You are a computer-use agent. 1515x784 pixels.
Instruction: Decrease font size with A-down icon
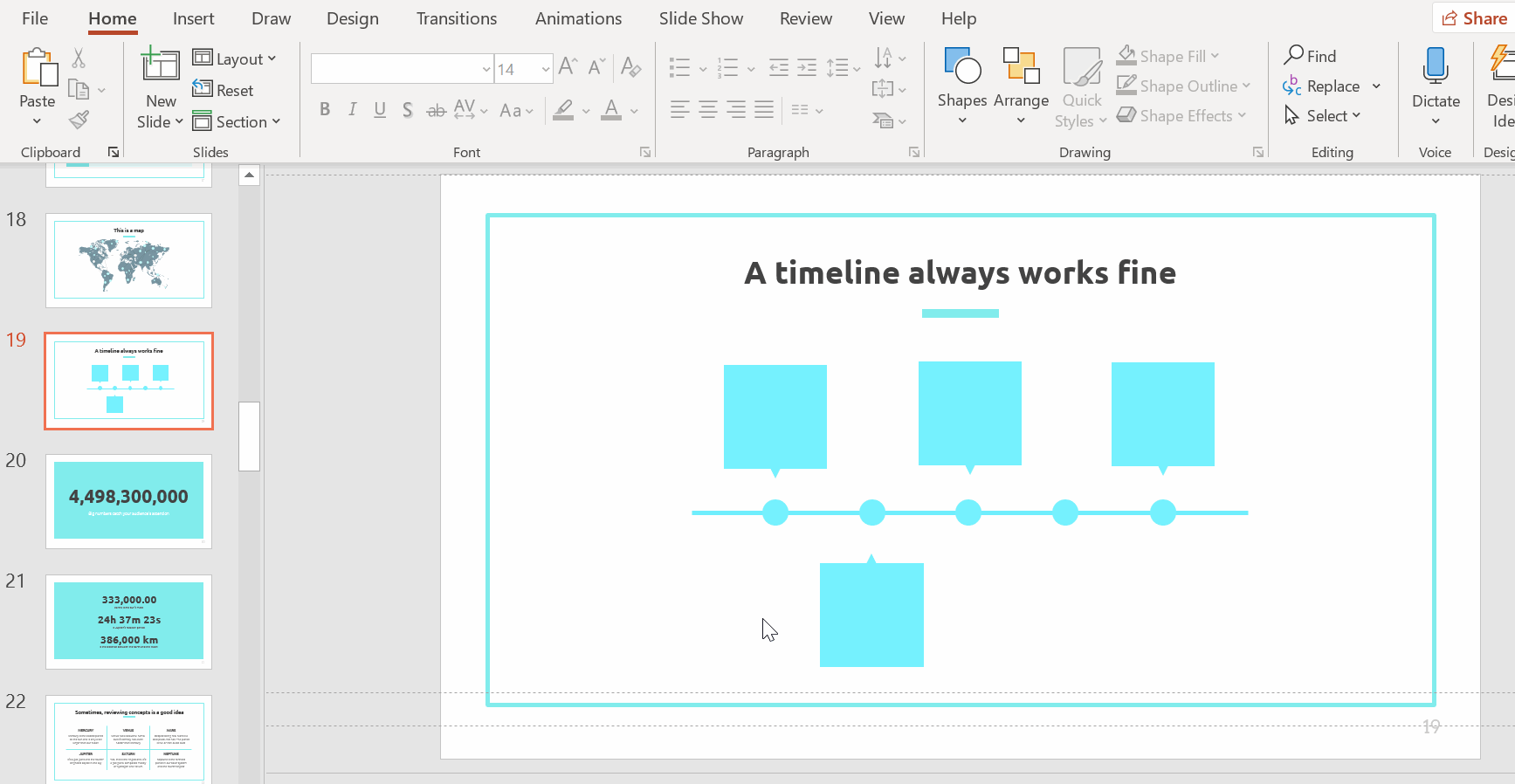coord(596,66)
